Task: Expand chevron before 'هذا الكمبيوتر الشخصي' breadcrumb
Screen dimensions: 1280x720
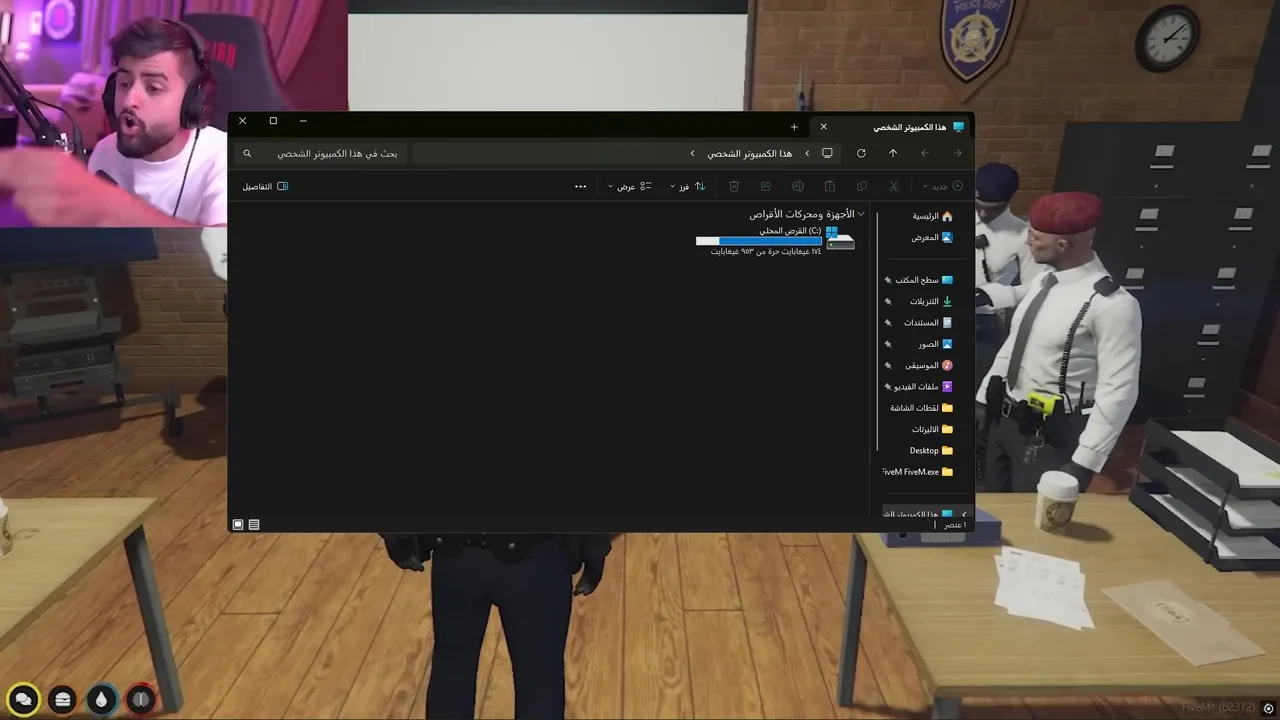Action: click(807, 153)
